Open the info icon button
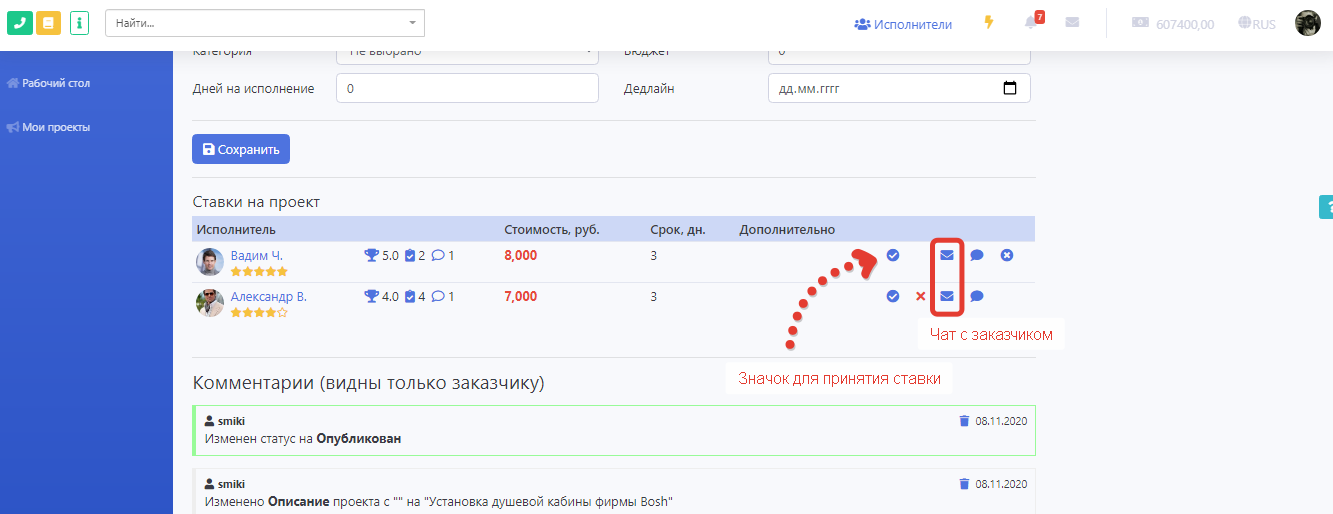 (x=80, y=23)
